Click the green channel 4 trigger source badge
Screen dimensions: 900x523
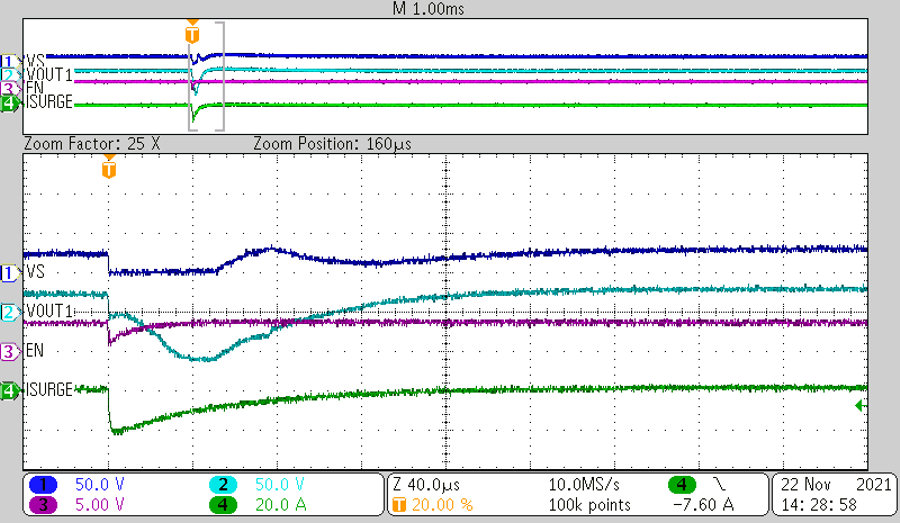coord(682,485)
